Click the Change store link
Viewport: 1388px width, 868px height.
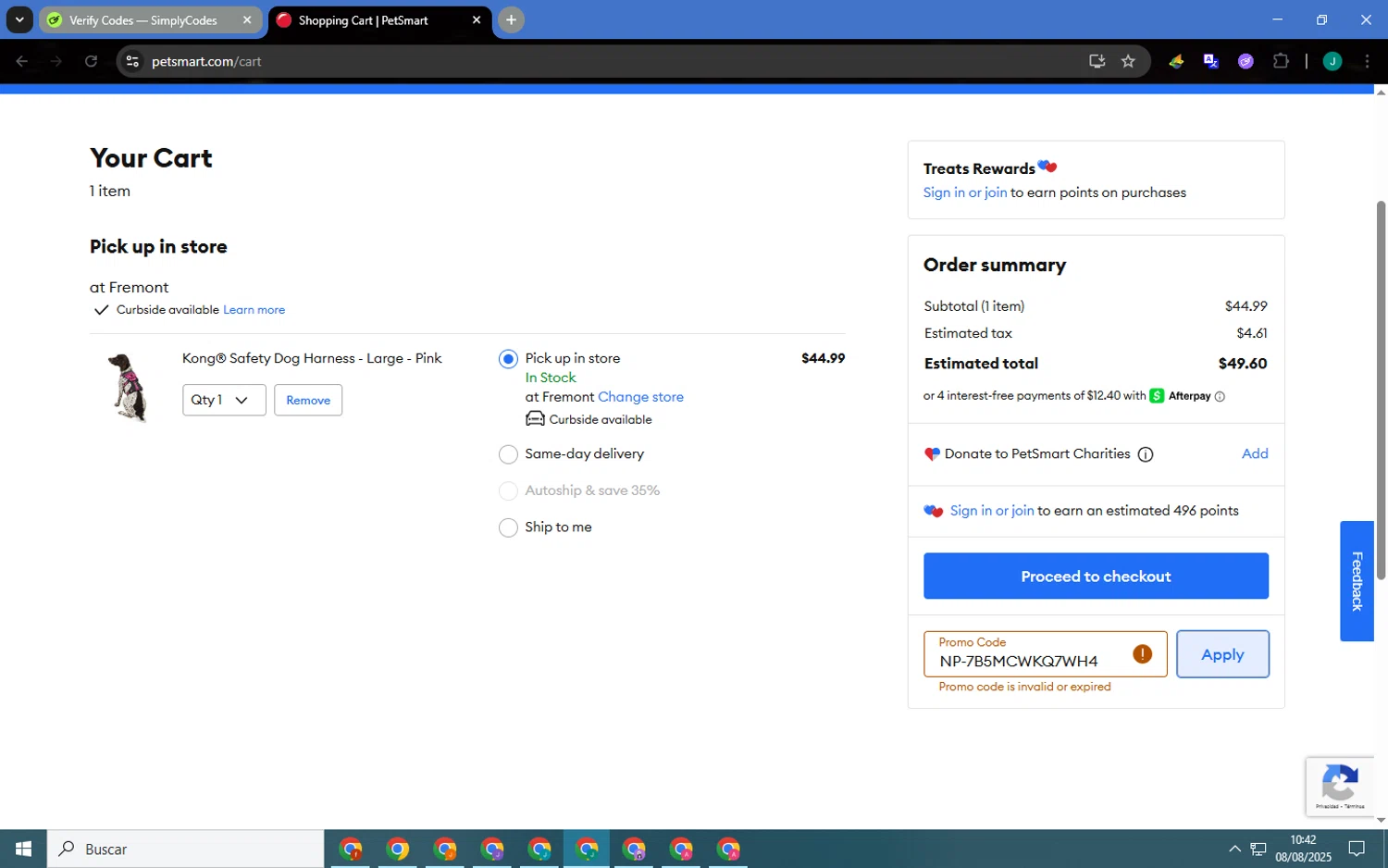click(x=640, y=397)
